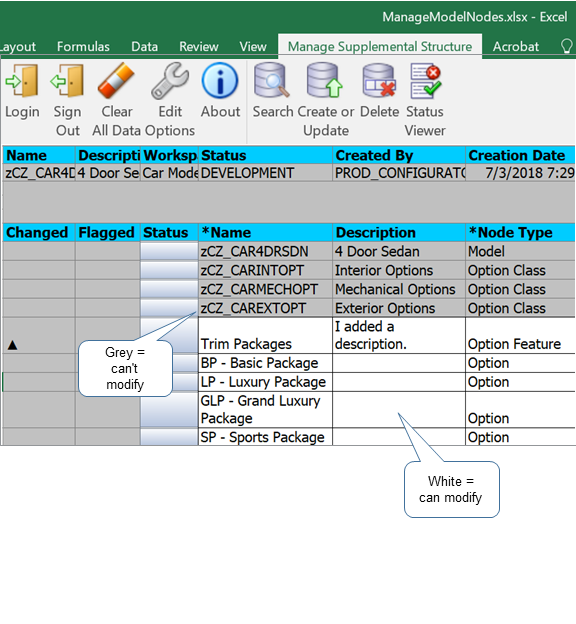Image resolution: width=576 pixels, height=624 pixels.
Task: Click the Model node type cell
Action: pyautogui.click(x=521, y=252)
